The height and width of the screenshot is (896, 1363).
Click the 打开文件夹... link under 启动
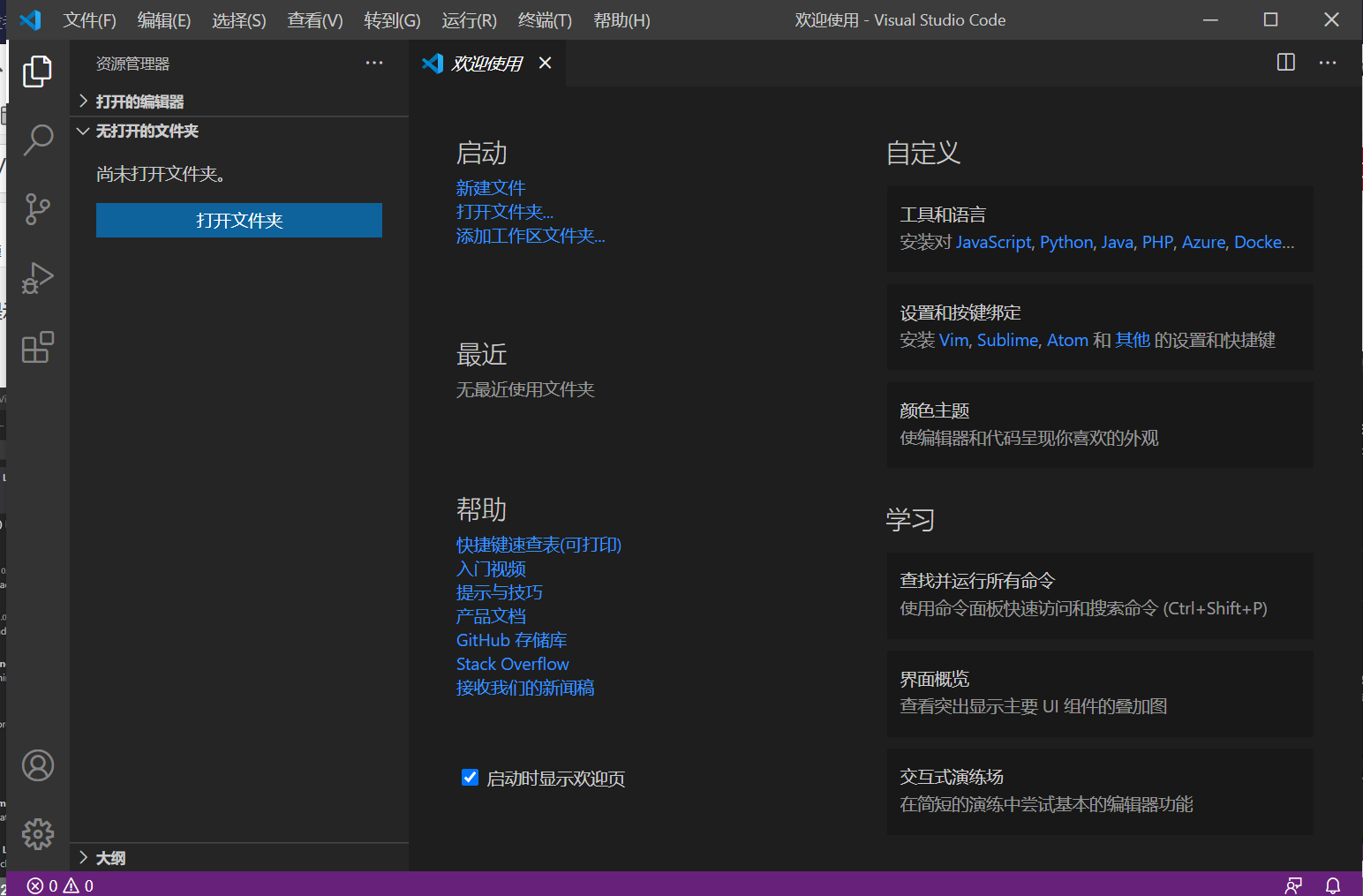pyautogui.click(x=505, y=212)
